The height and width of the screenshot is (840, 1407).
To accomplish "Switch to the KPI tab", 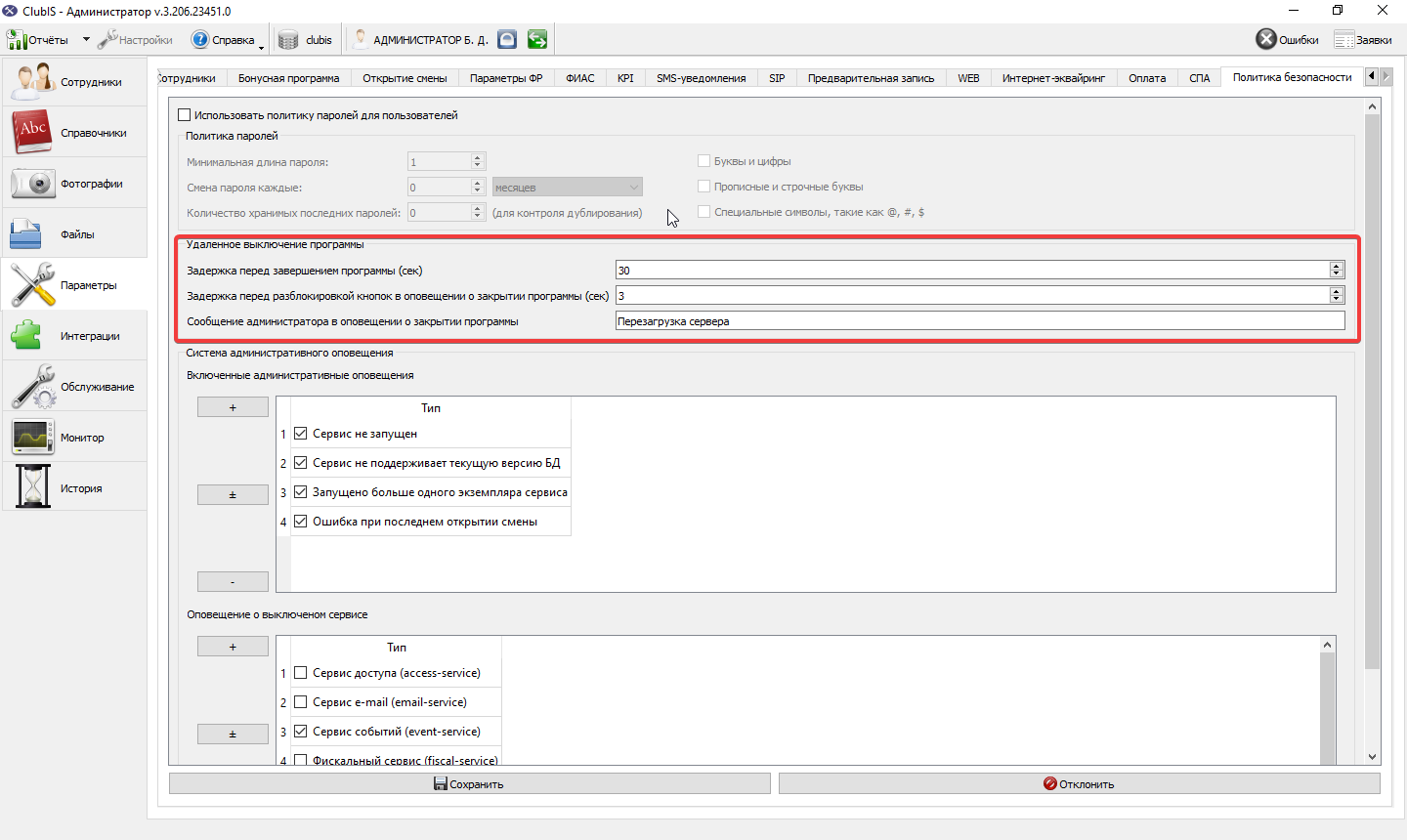I will click(x=625, y=78).
